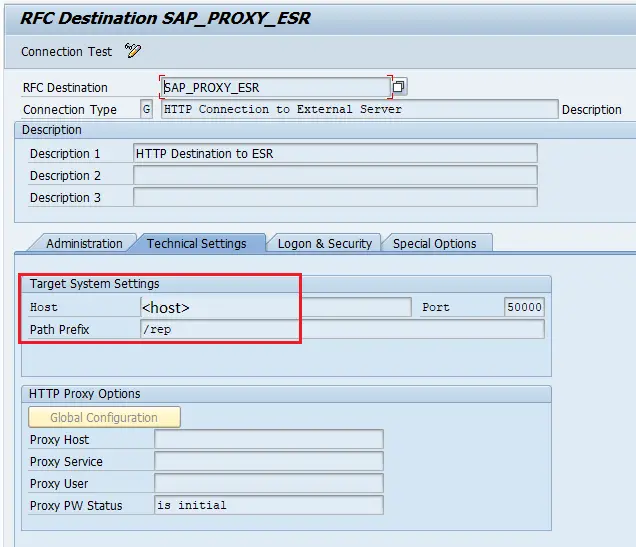
Task: Click the Proxy Host input field
Action: click(x=269, y=439)
